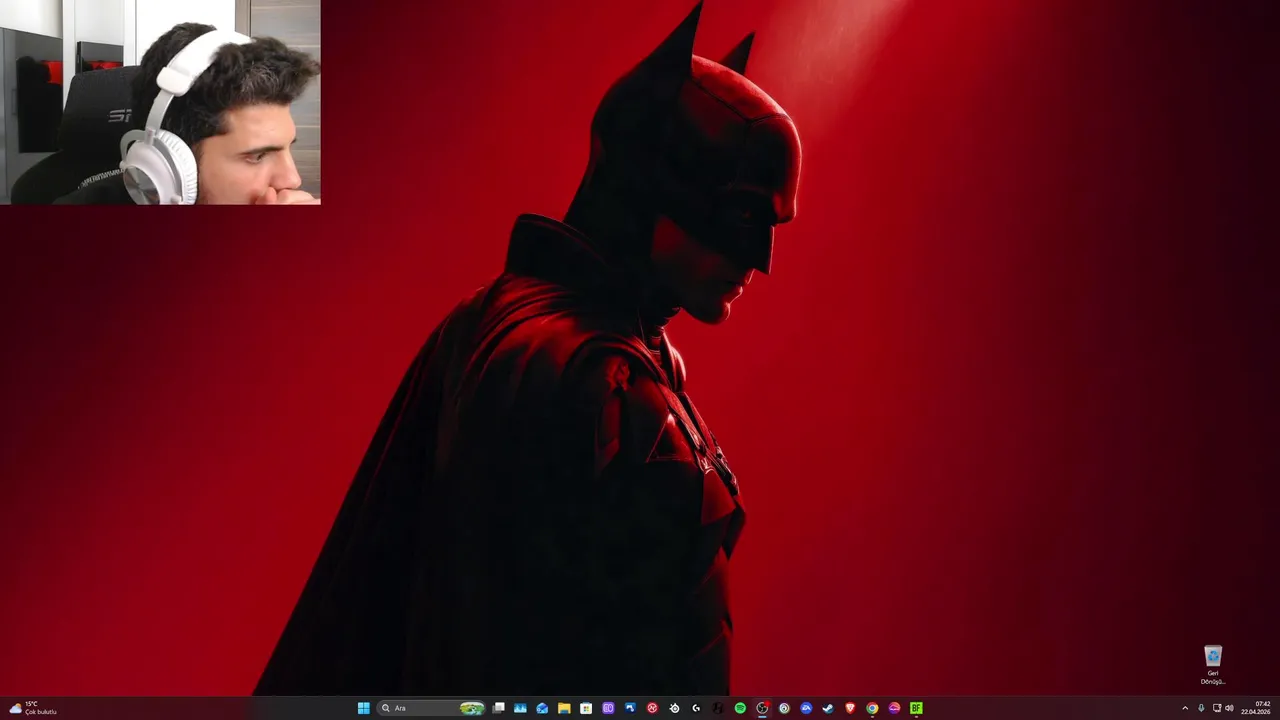
Task: Select the webcam overlay thumbnail
Action: [160, 102]
